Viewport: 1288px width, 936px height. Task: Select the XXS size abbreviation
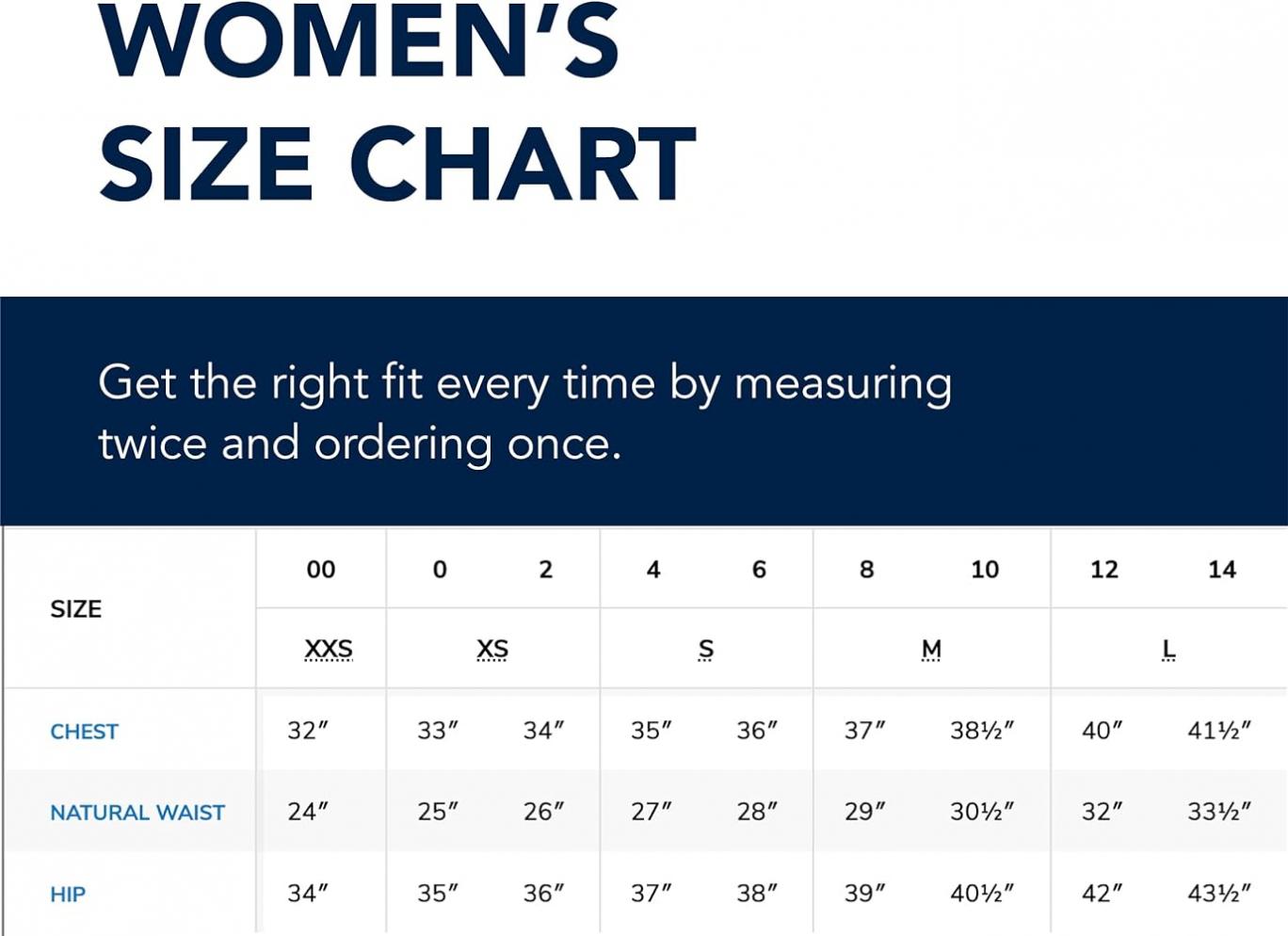[x=329, y=650]
